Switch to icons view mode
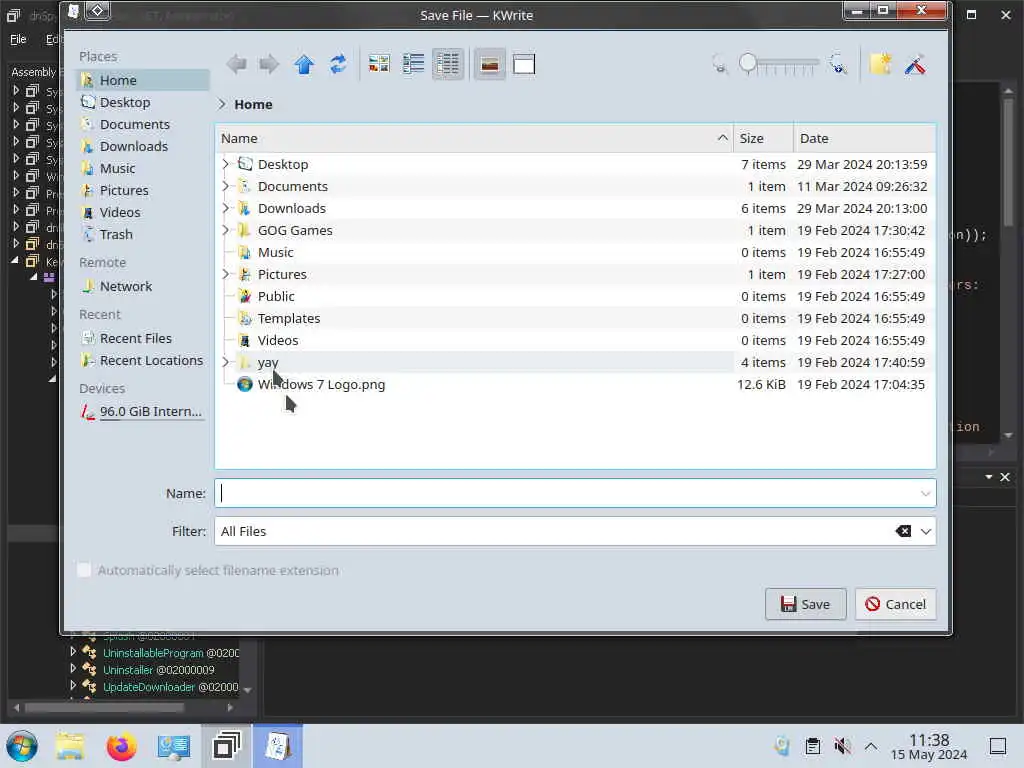 pyautogui.click(x=379, y=64)
